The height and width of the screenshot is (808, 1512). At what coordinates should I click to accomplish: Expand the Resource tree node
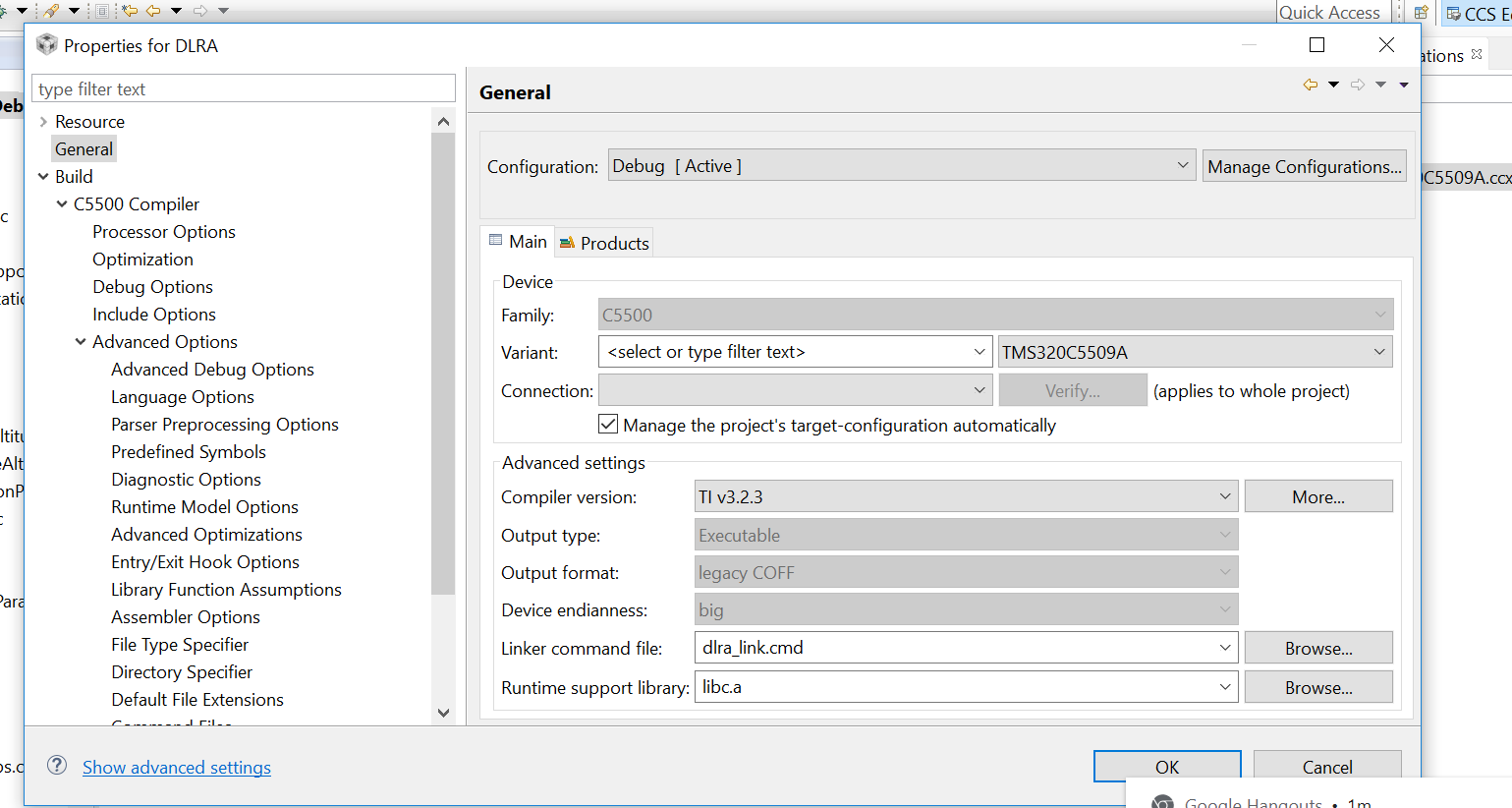(x=43, y=122)
